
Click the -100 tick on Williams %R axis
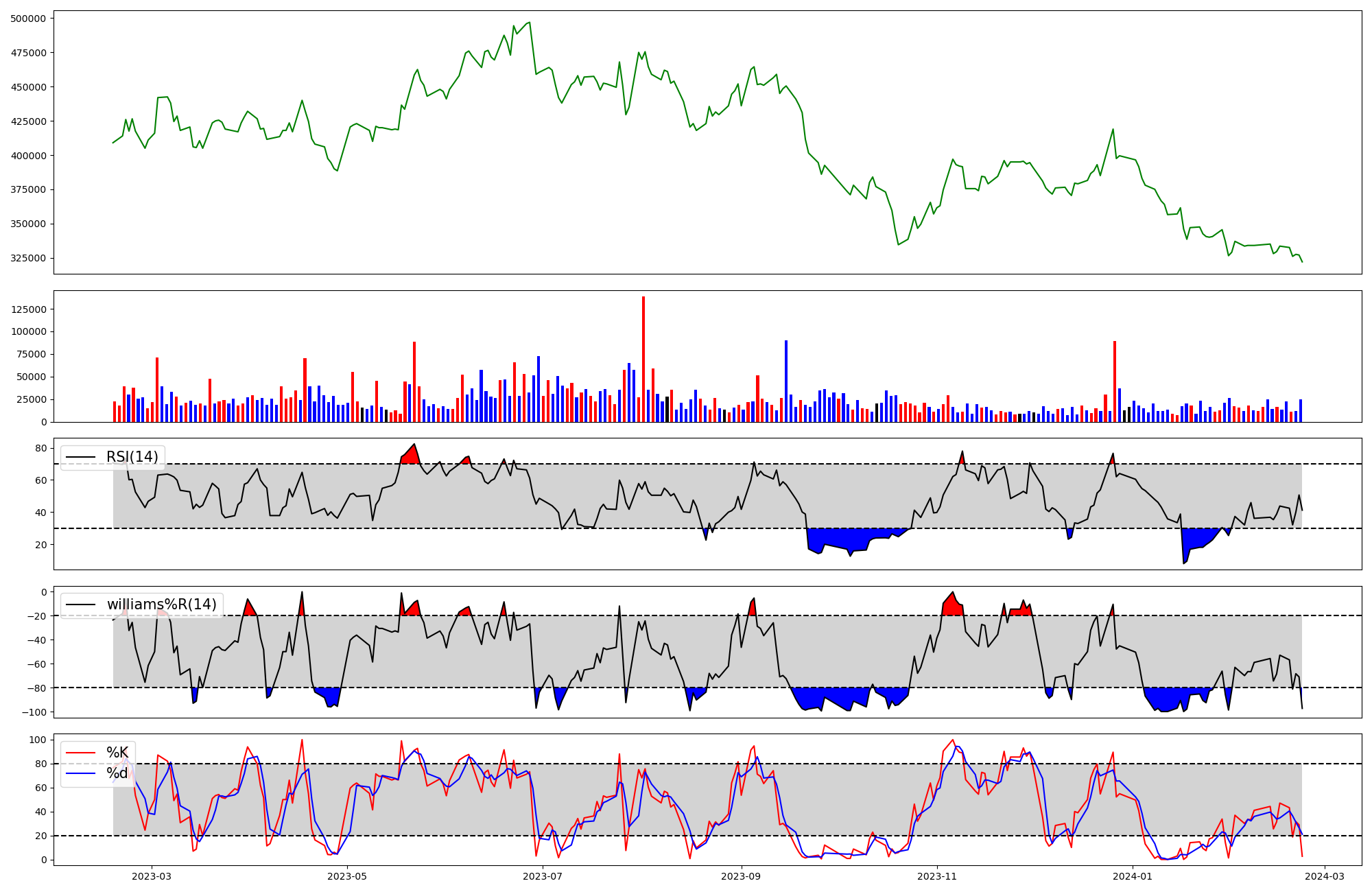click(34, 712)
